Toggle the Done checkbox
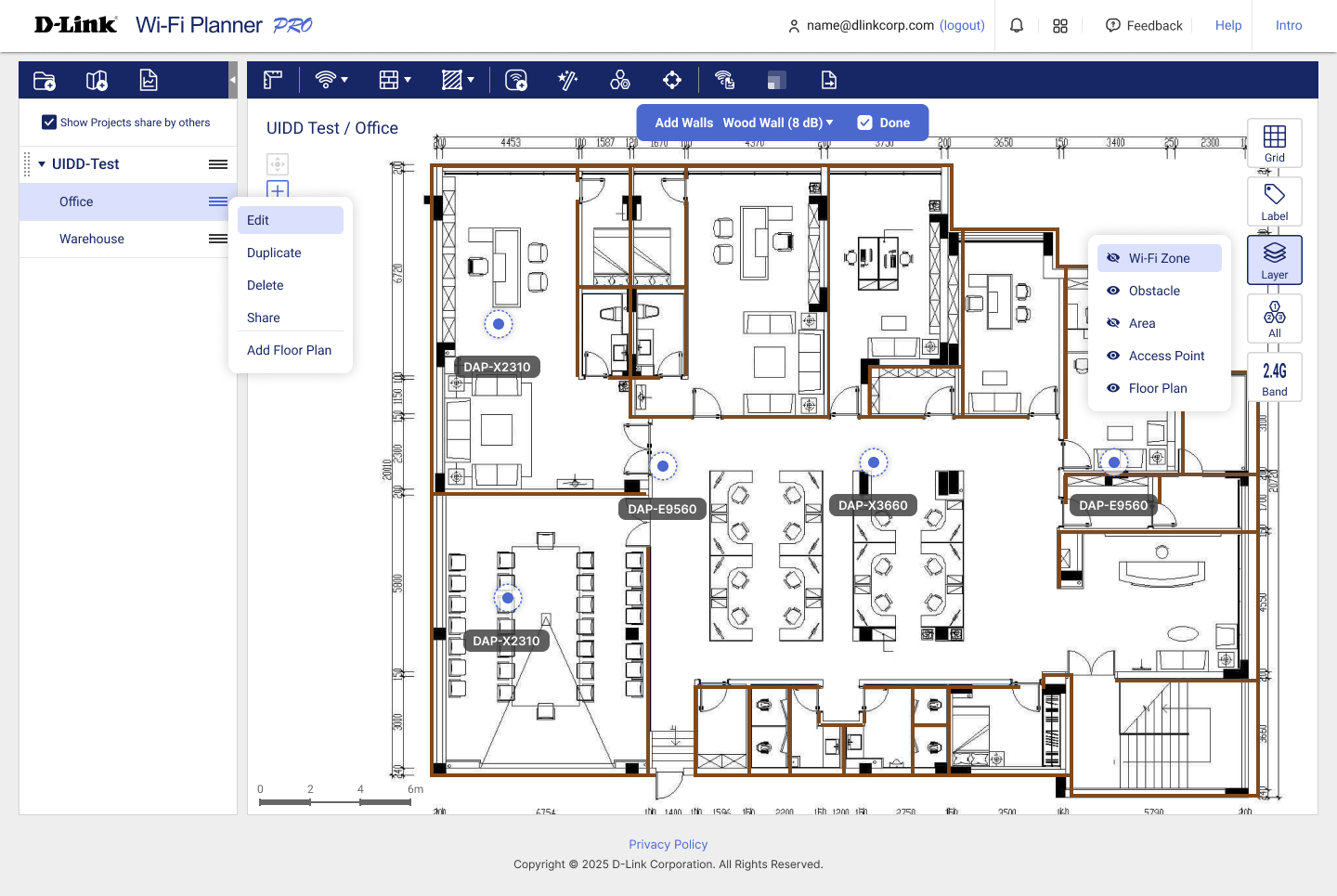The height and width of the screenshot is (896, 1337). [x=864, y=123]
